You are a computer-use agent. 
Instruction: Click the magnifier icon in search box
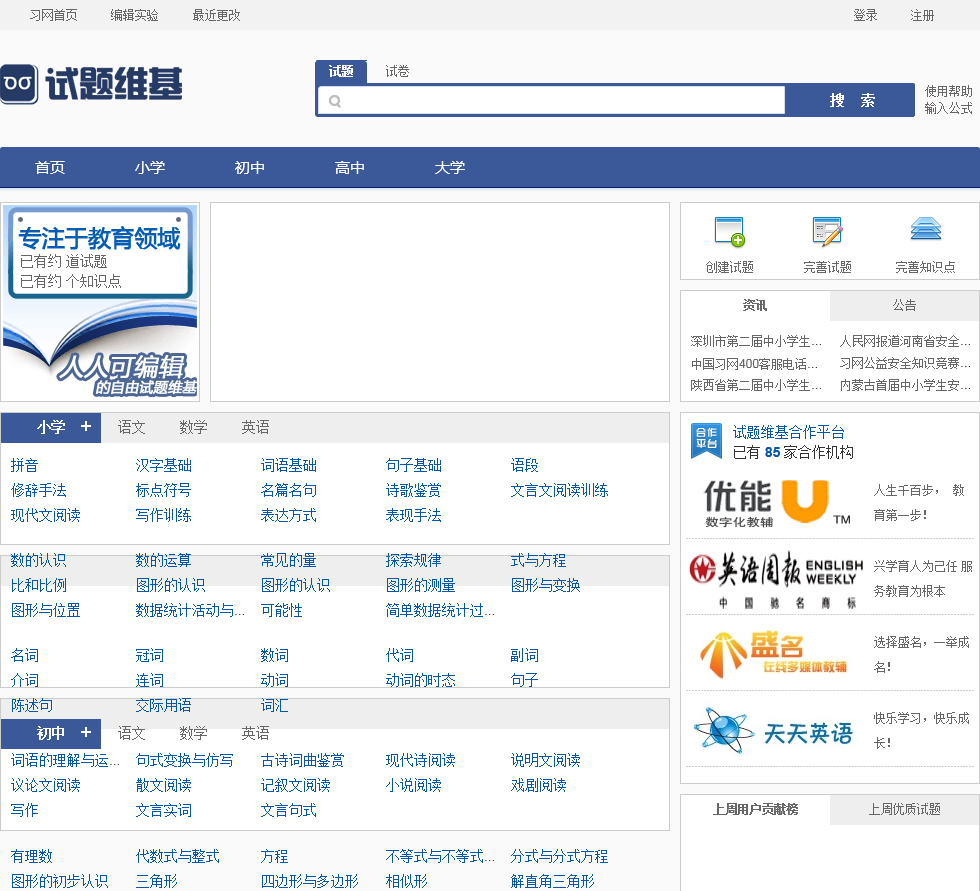335,101
